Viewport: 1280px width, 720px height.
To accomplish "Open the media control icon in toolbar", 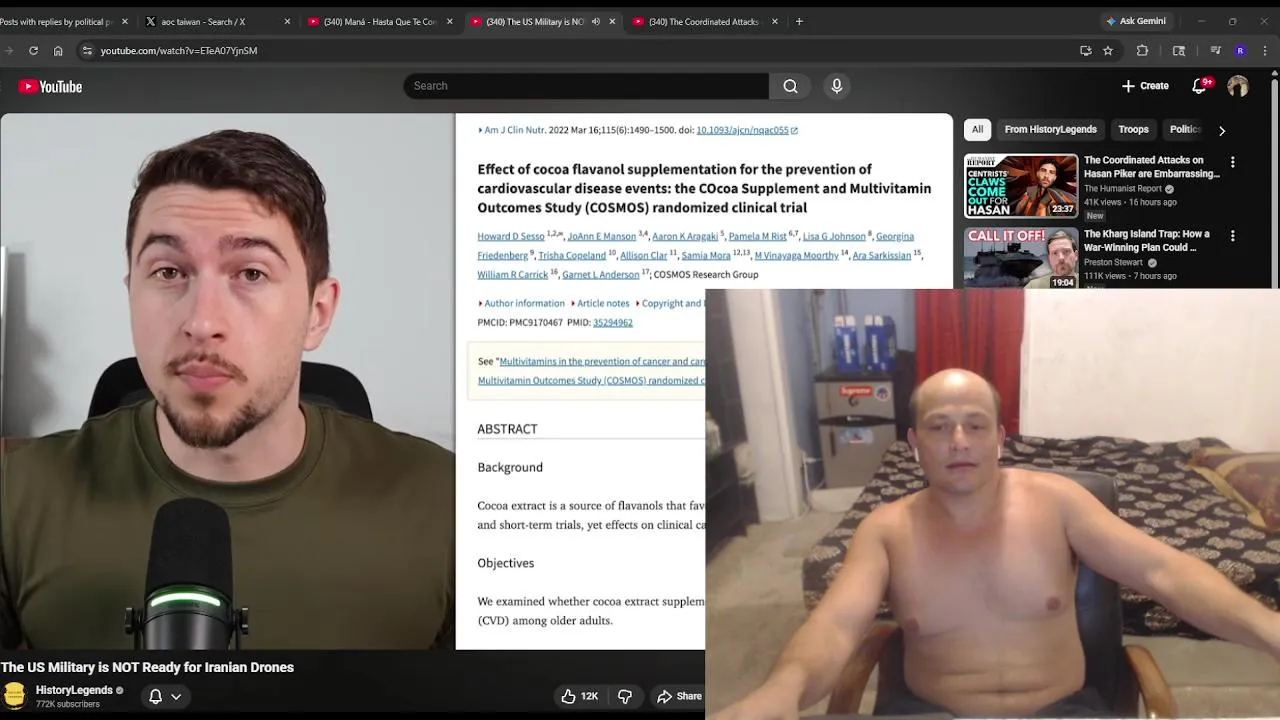I will [1215, 50].
